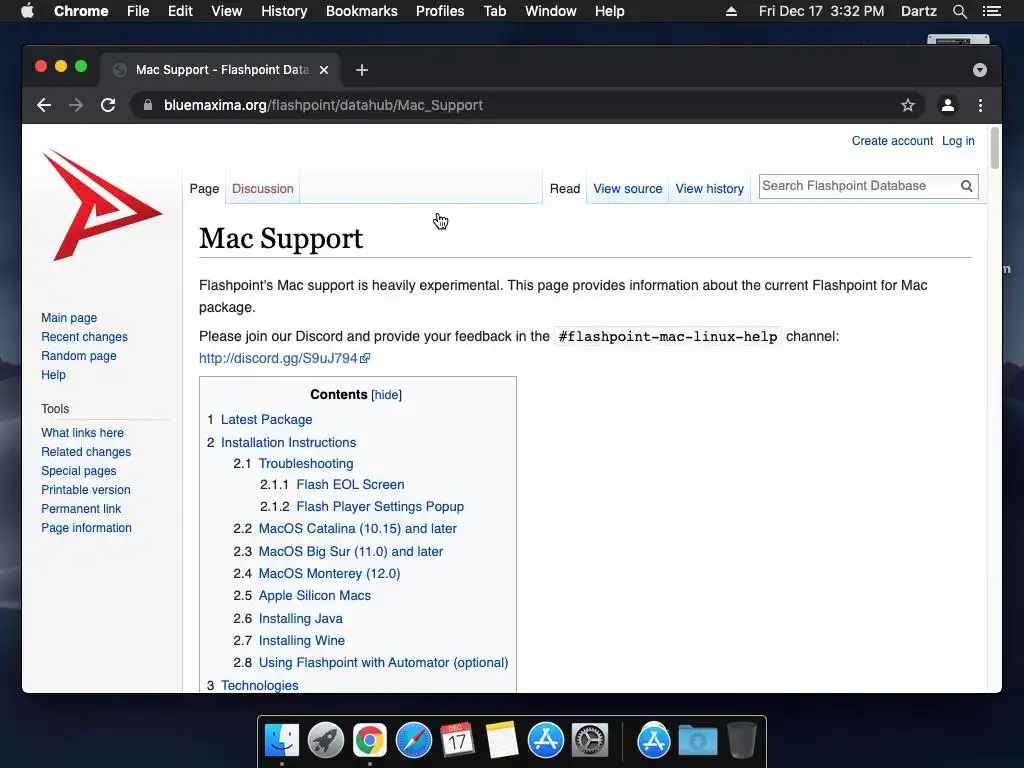Jump to Using Flashpoint with Automator section

(x=383, y=663)
